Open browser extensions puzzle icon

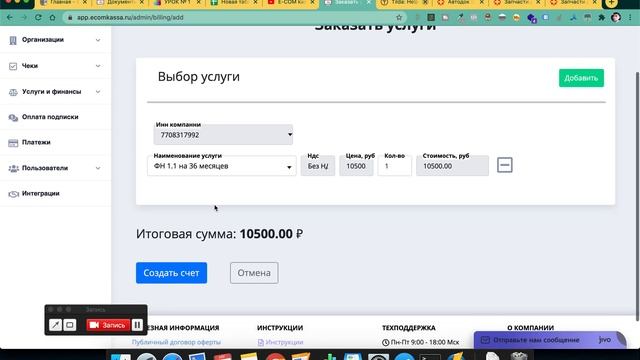tap(602, 18)
